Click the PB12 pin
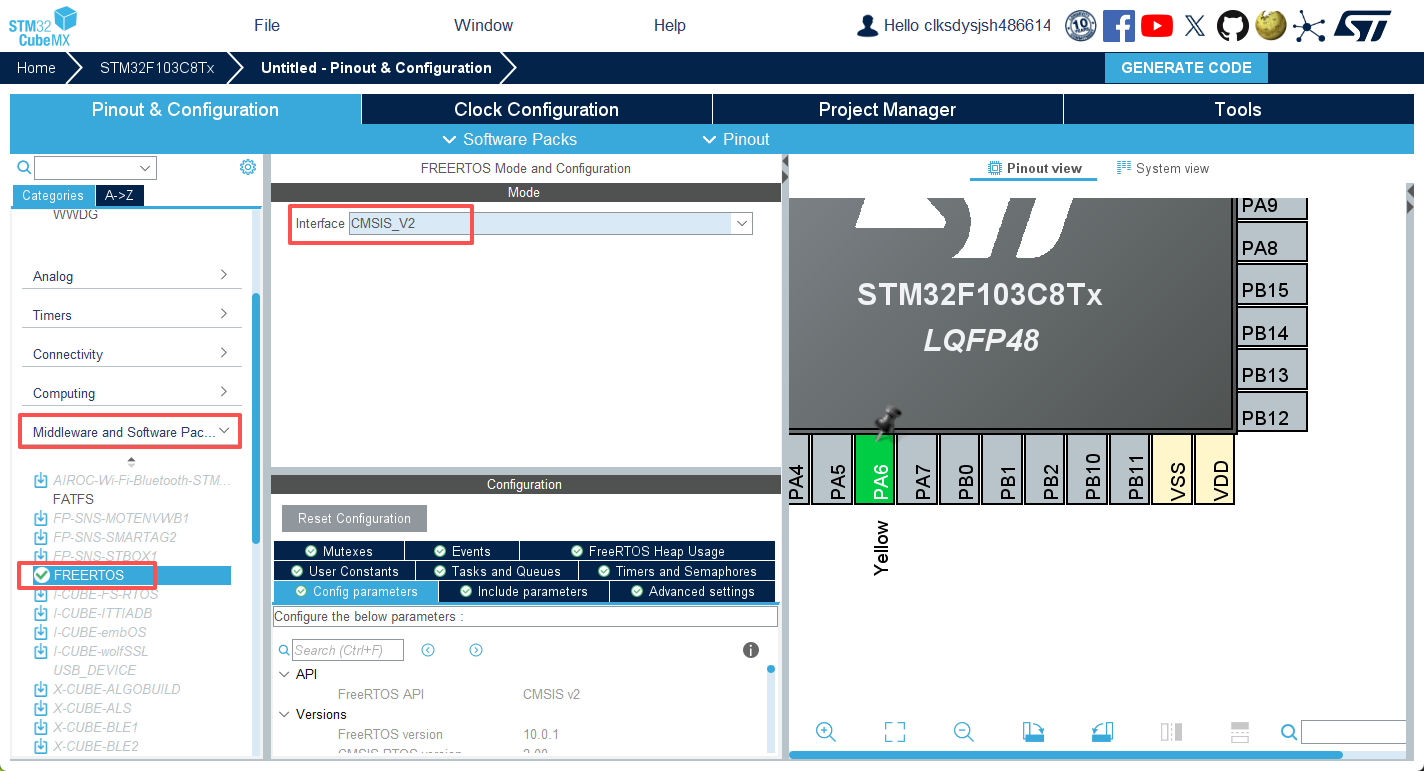This screenshot has height=771, width=1424. point(1273,411)
